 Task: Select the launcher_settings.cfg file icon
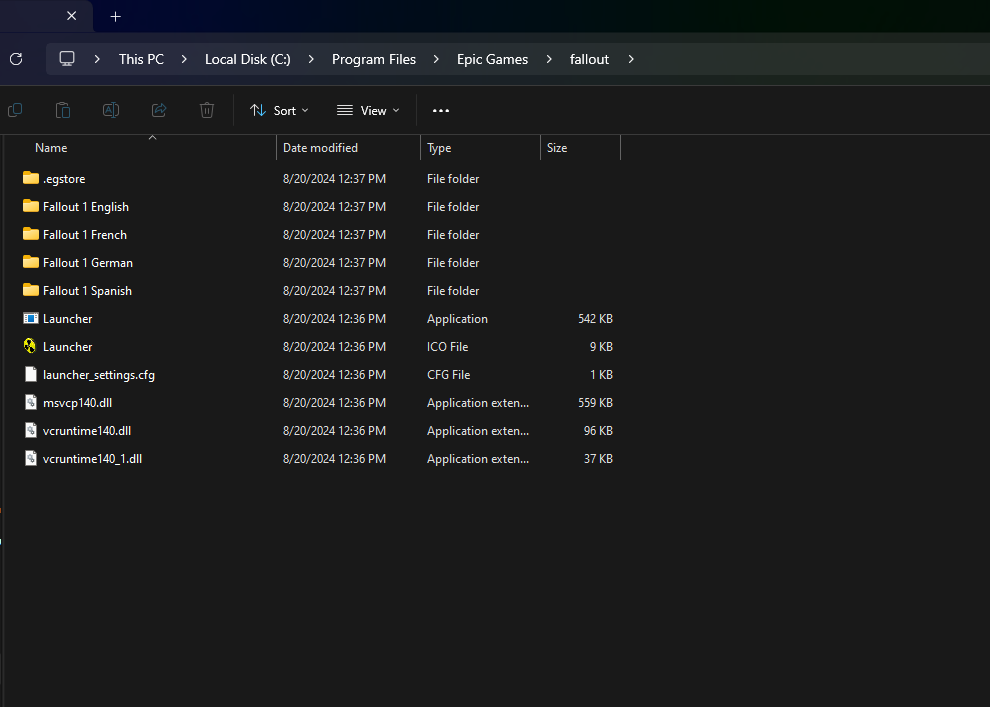click(31, 374)
